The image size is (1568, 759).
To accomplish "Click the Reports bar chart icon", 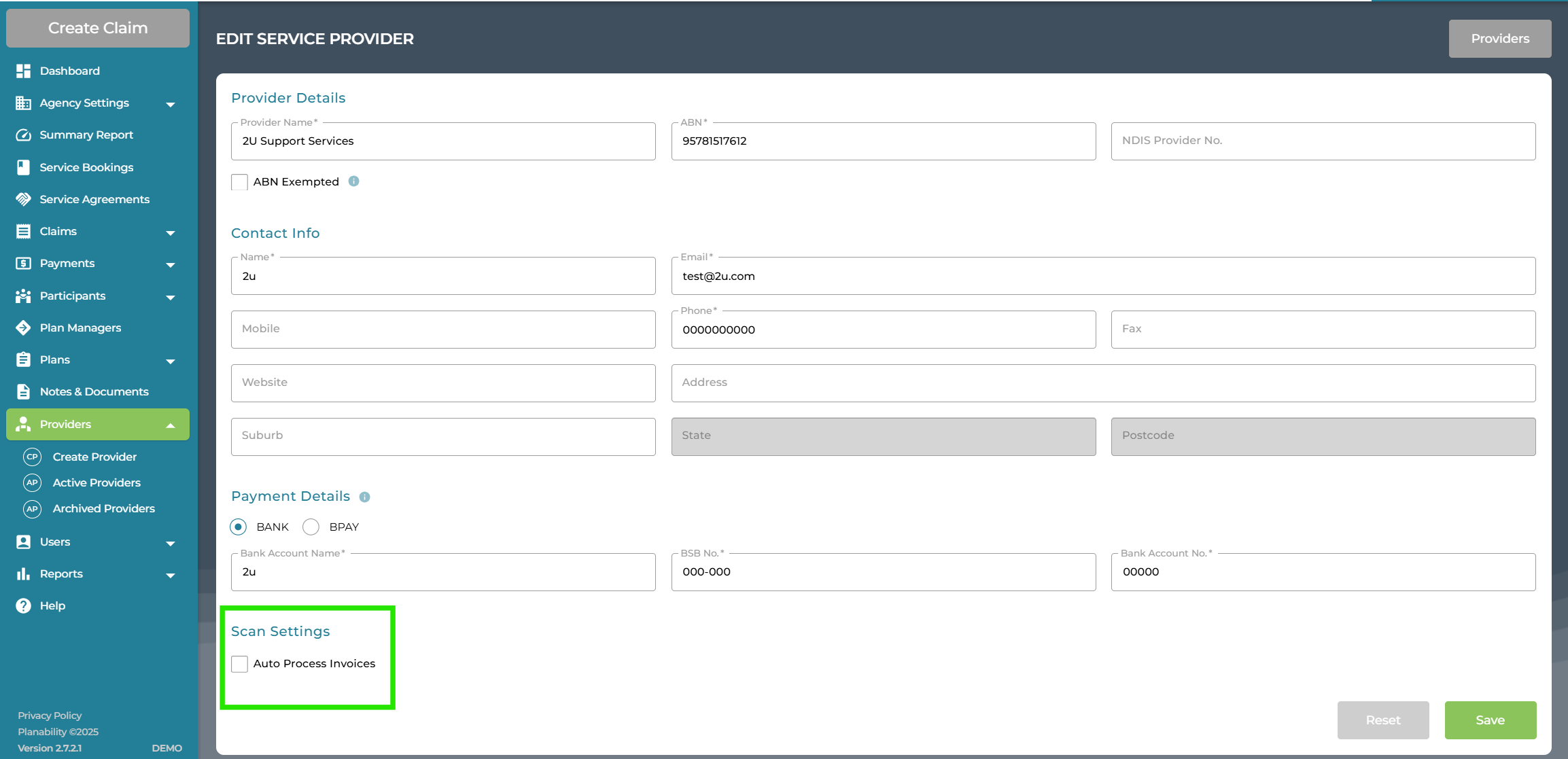I will coord(23,573).
